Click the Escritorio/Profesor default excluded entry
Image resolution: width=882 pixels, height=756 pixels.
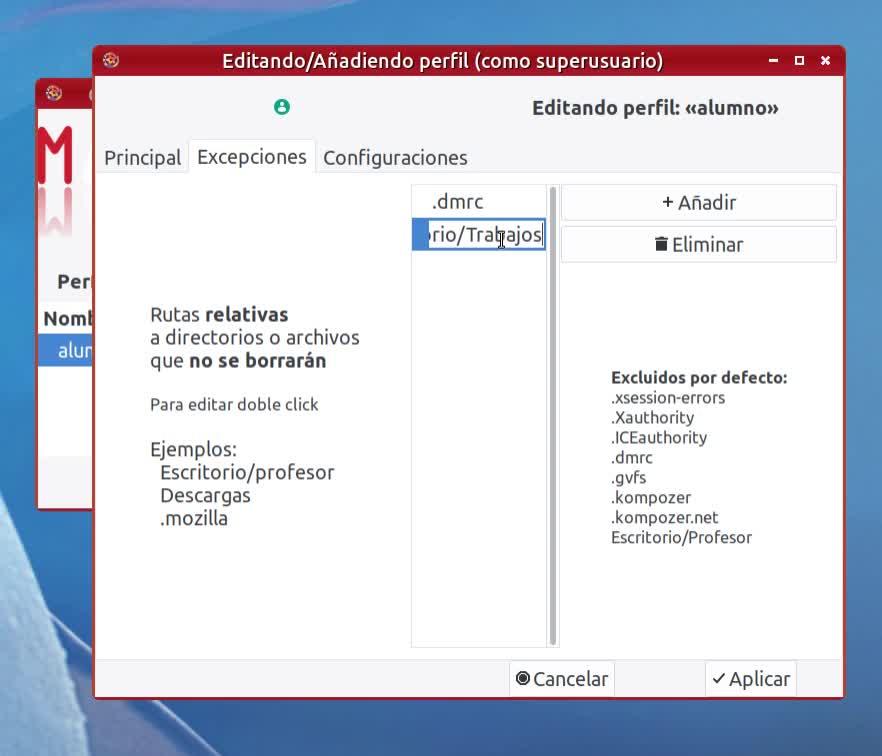tap(681, 538)
